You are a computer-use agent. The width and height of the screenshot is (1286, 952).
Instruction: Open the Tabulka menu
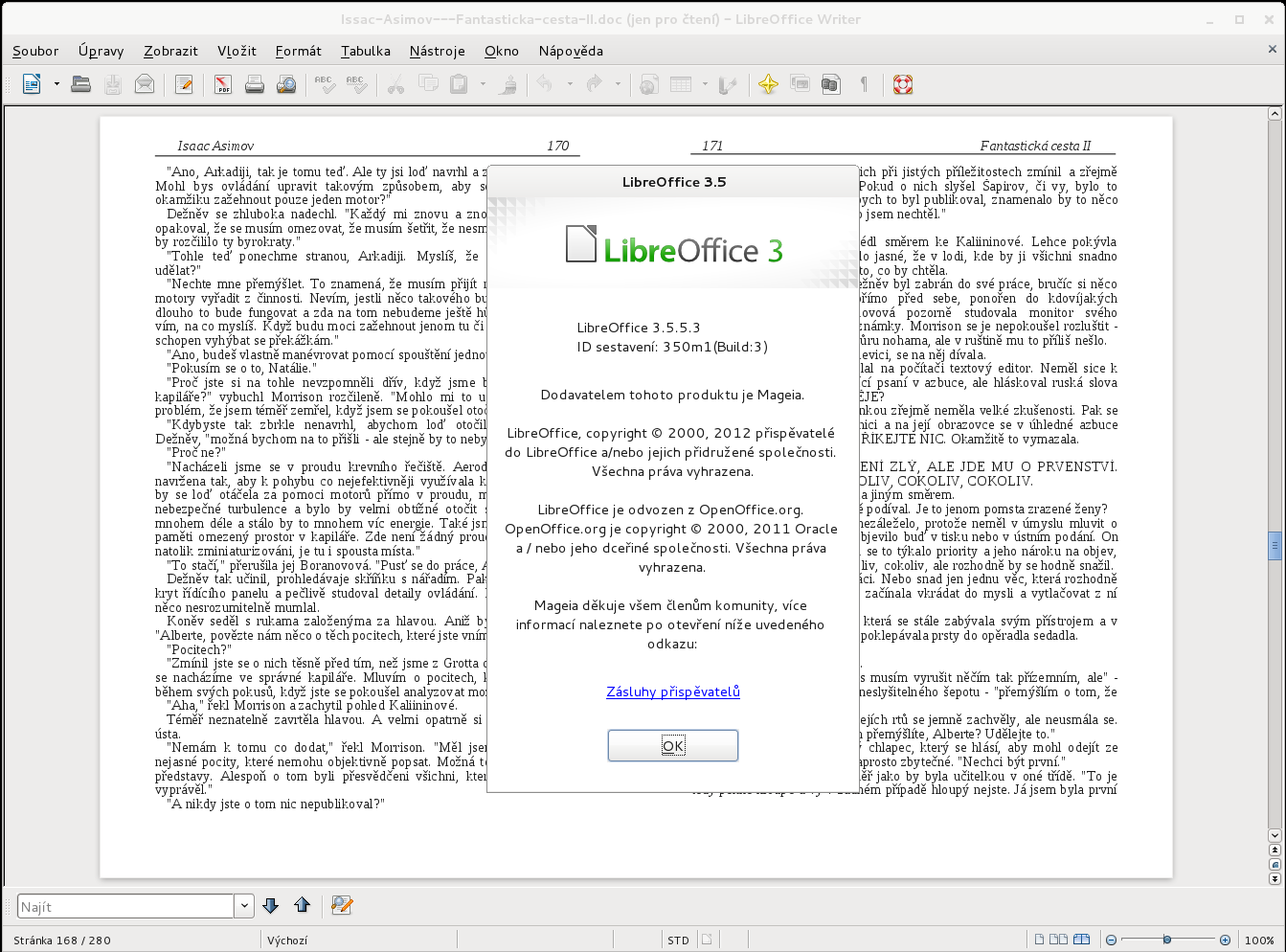[x=365, y=51]
